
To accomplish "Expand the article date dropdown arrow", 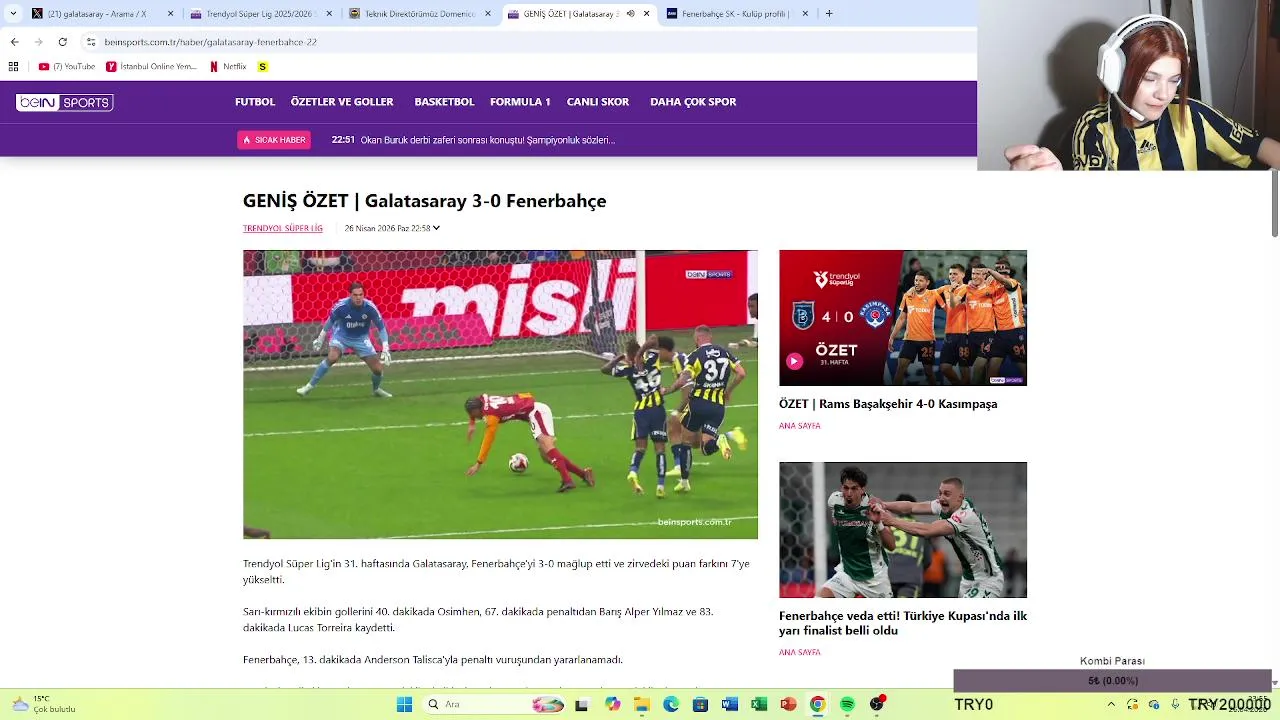I will pos(436,228).
